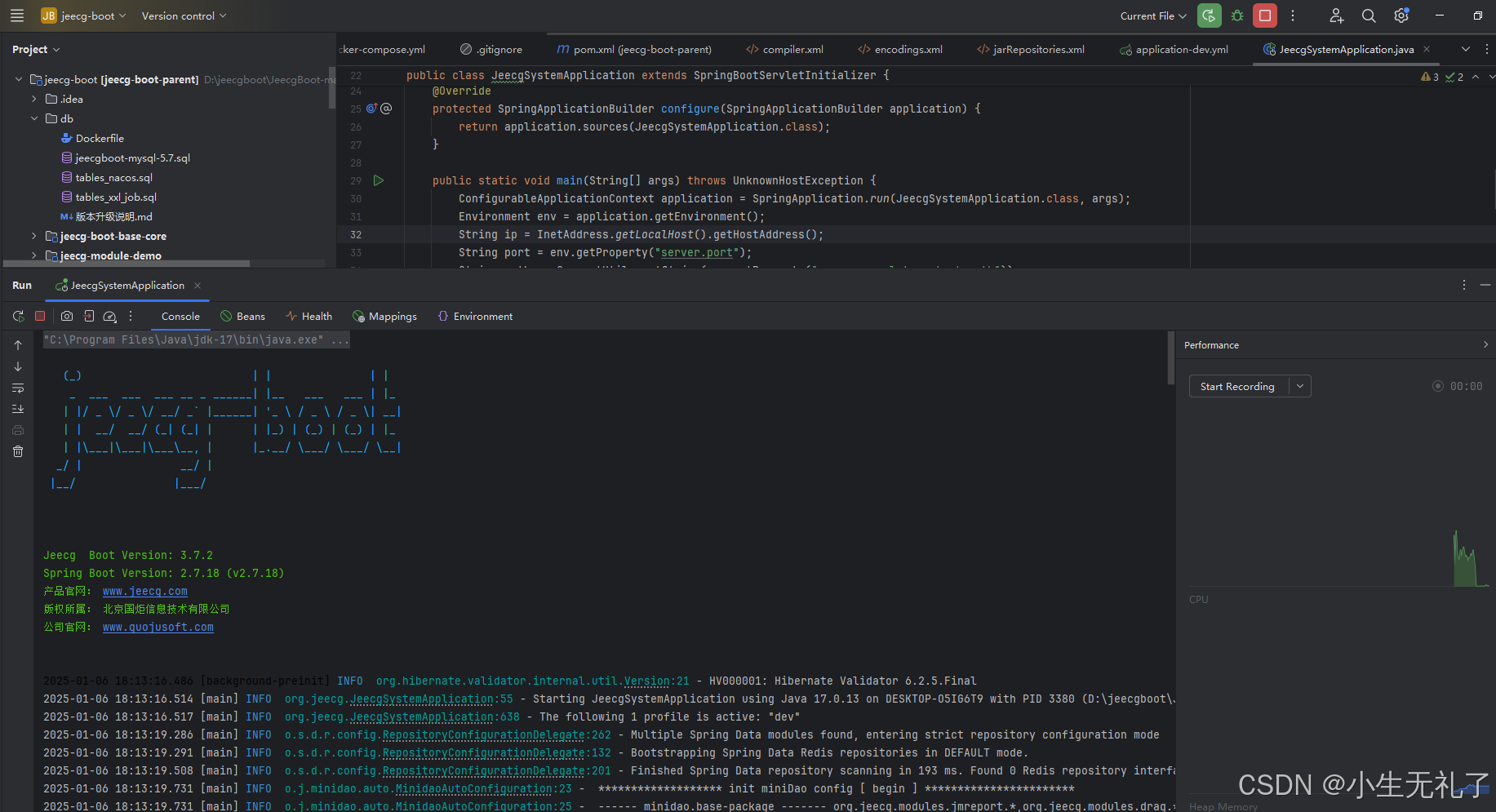The image size is (1496, 812).
Task: Switch to jarRepositories.xml tab
Action: coord(1031,49)
